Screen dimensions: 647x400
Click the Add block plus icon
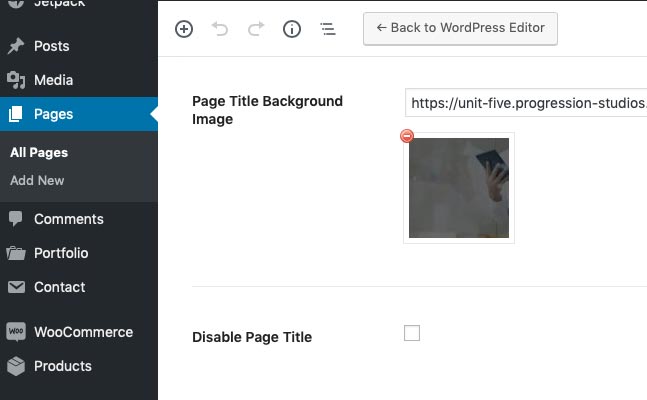184,29
